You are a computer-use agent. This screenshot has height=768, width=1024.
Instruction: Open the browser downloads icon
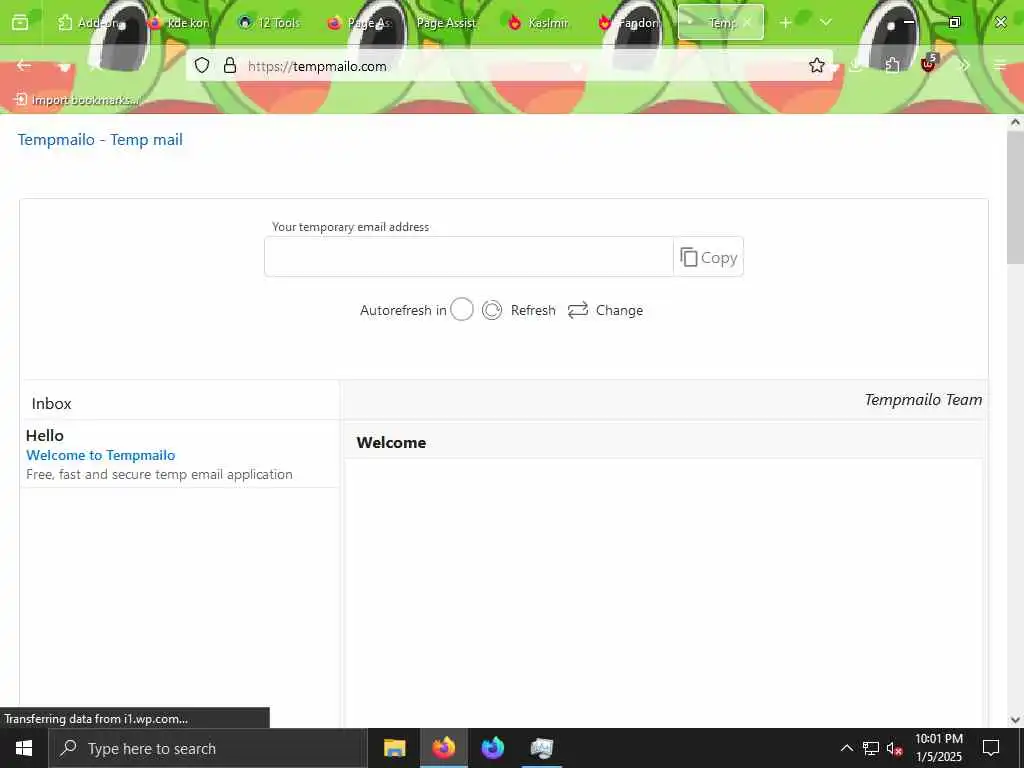pyautogui.click(x=857, y=65)
